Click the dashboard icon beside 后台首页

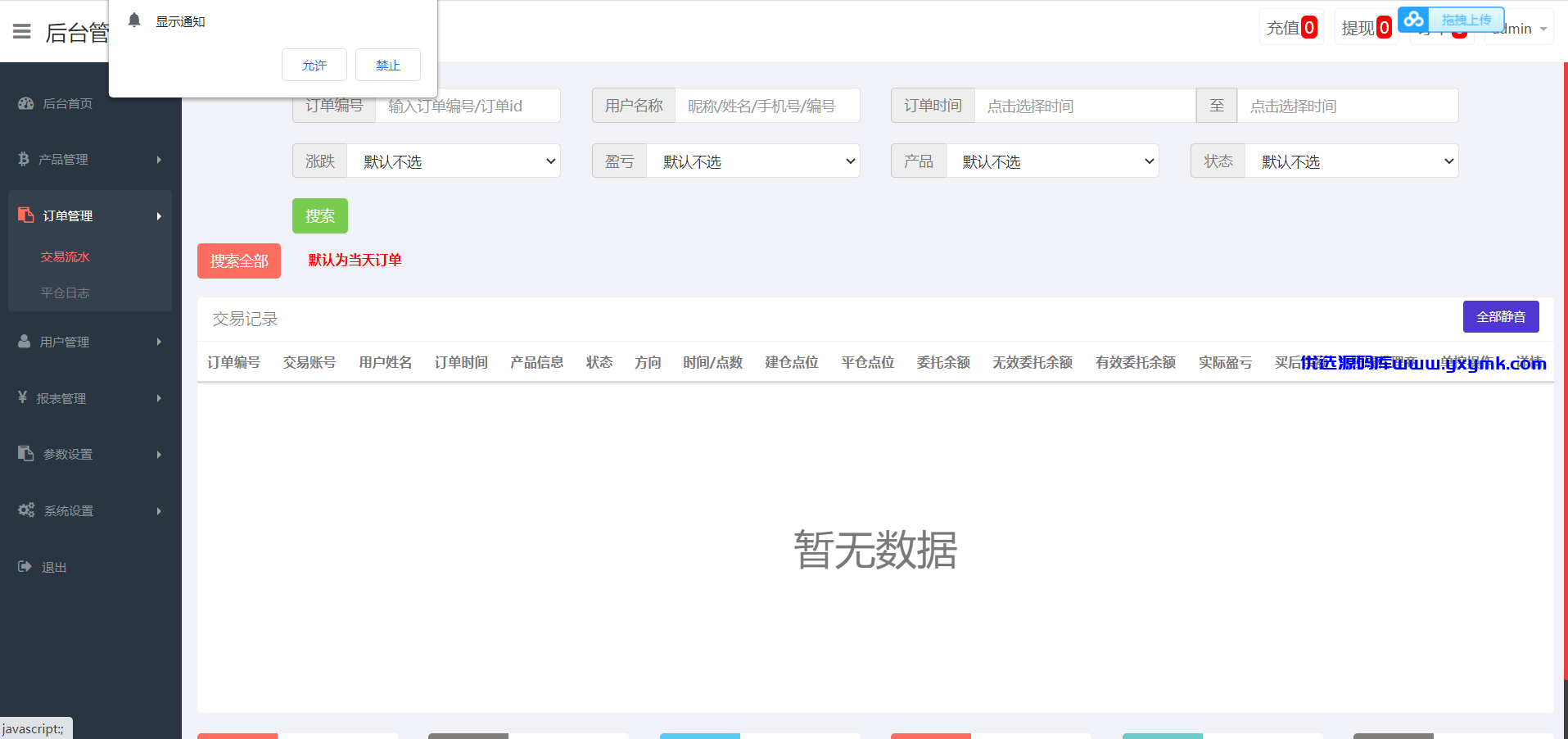[26, 103]
